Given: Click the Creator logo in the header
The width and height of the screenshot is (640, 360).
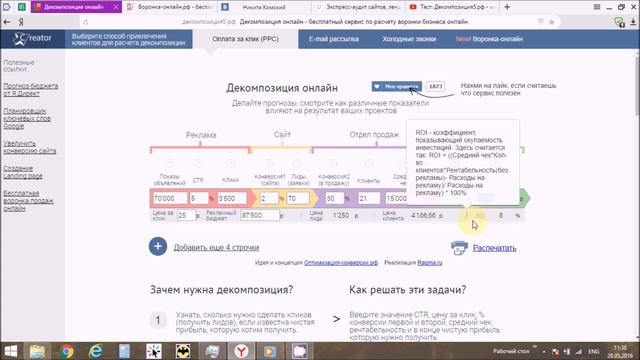Looking at the screenshot, I should 32,38.
